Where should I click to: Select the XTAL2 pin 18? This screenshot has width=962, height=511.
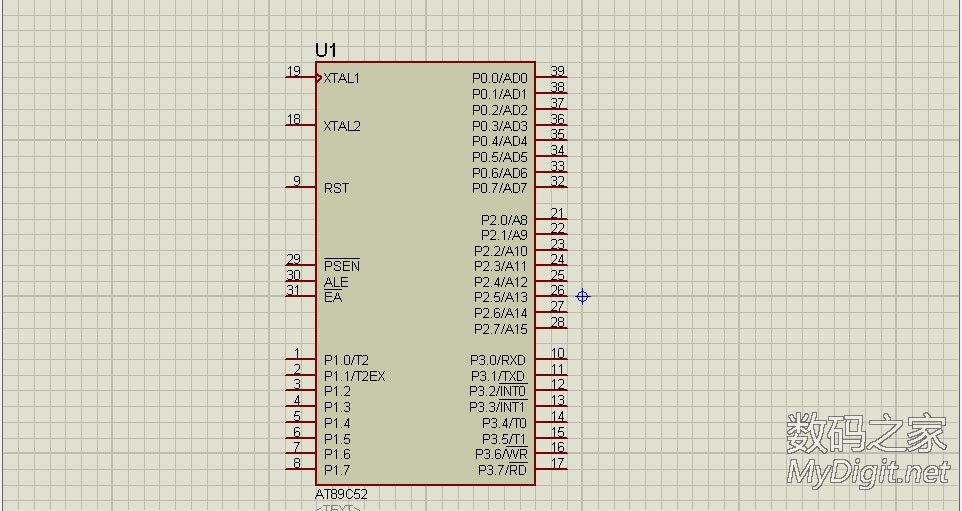[299, 126]
